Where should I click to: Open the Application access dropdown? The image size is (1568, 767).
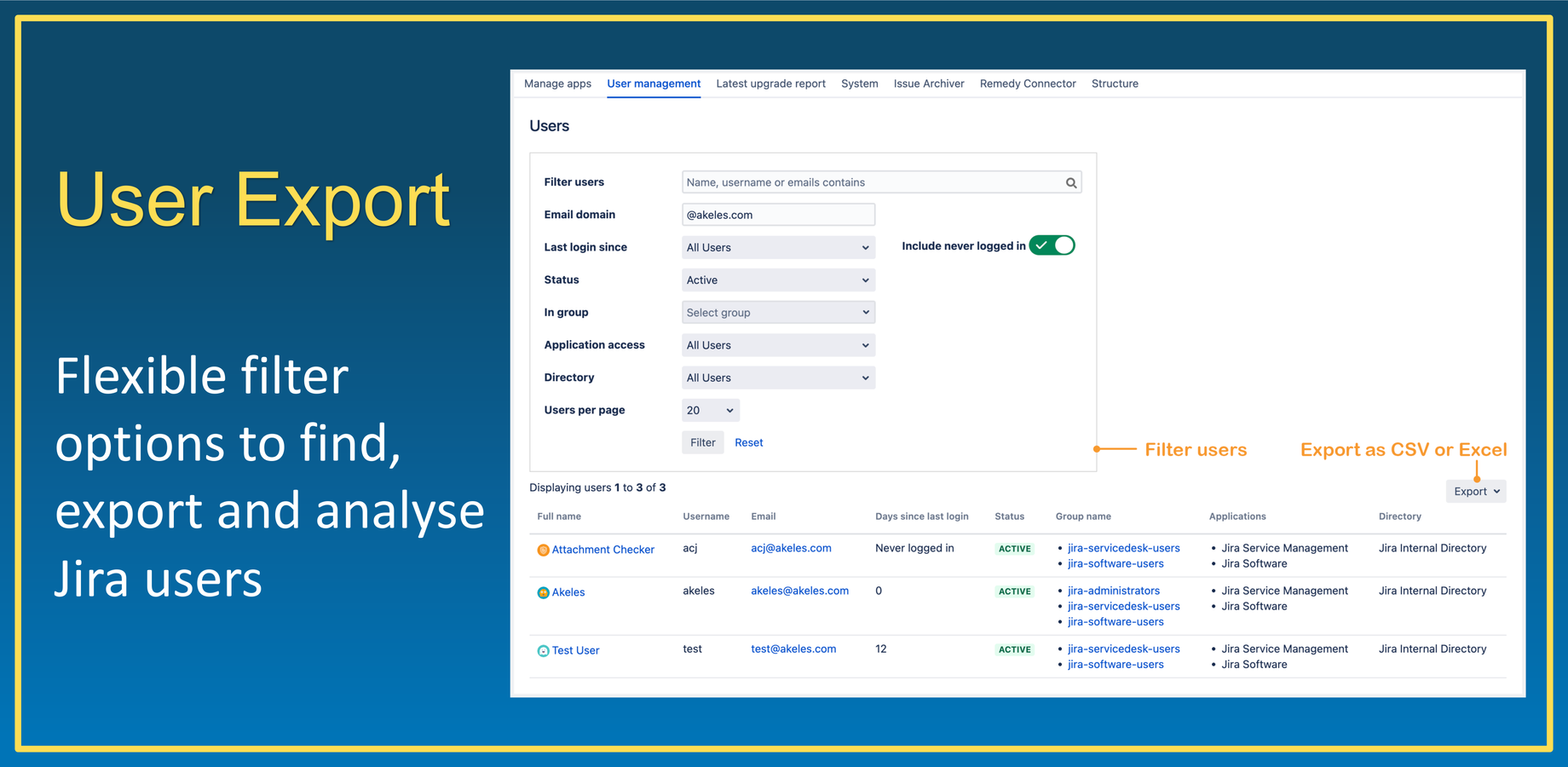778,345
